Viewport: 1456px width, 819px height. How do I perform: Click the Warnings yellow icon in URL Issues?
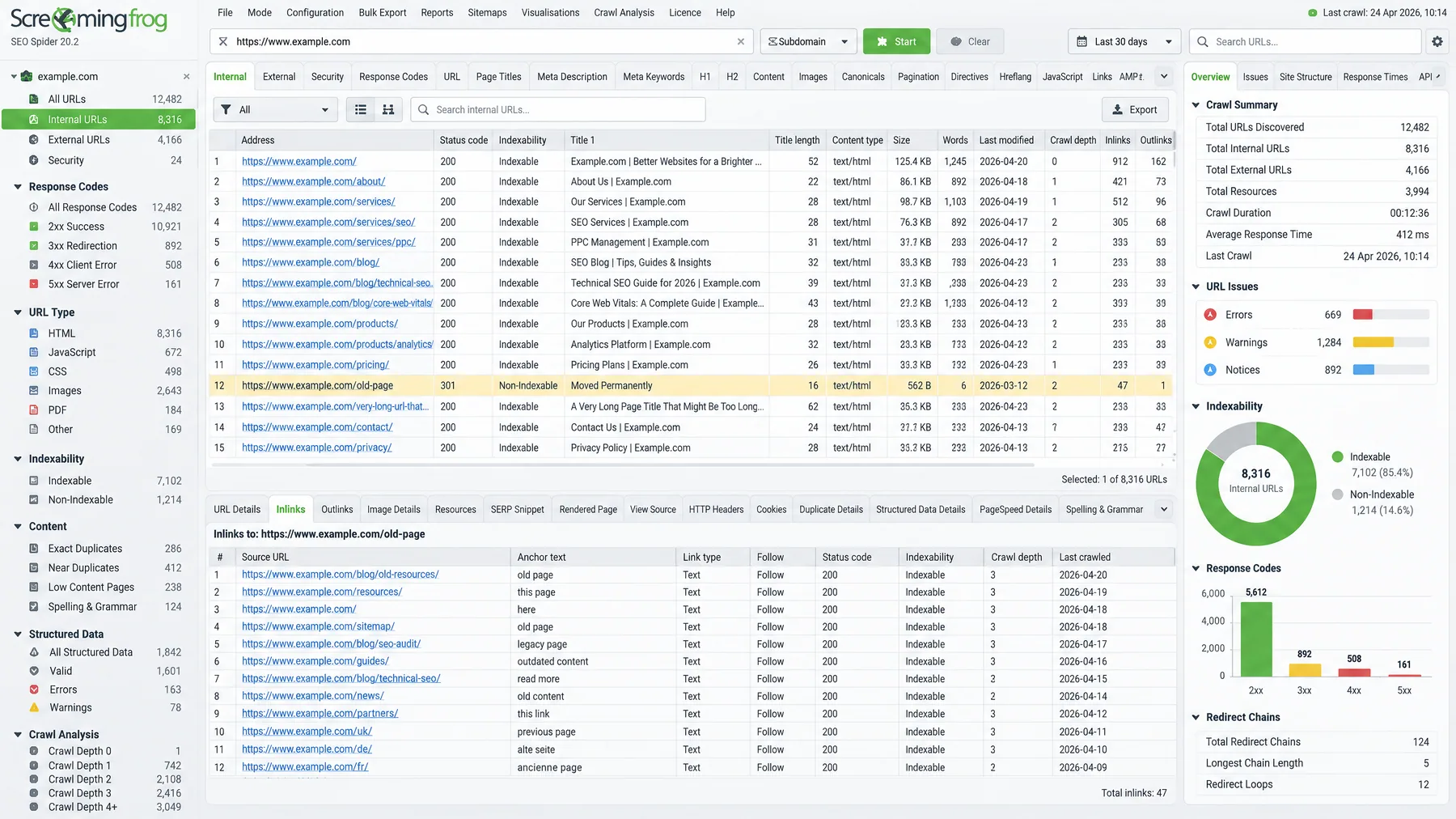1210,342
